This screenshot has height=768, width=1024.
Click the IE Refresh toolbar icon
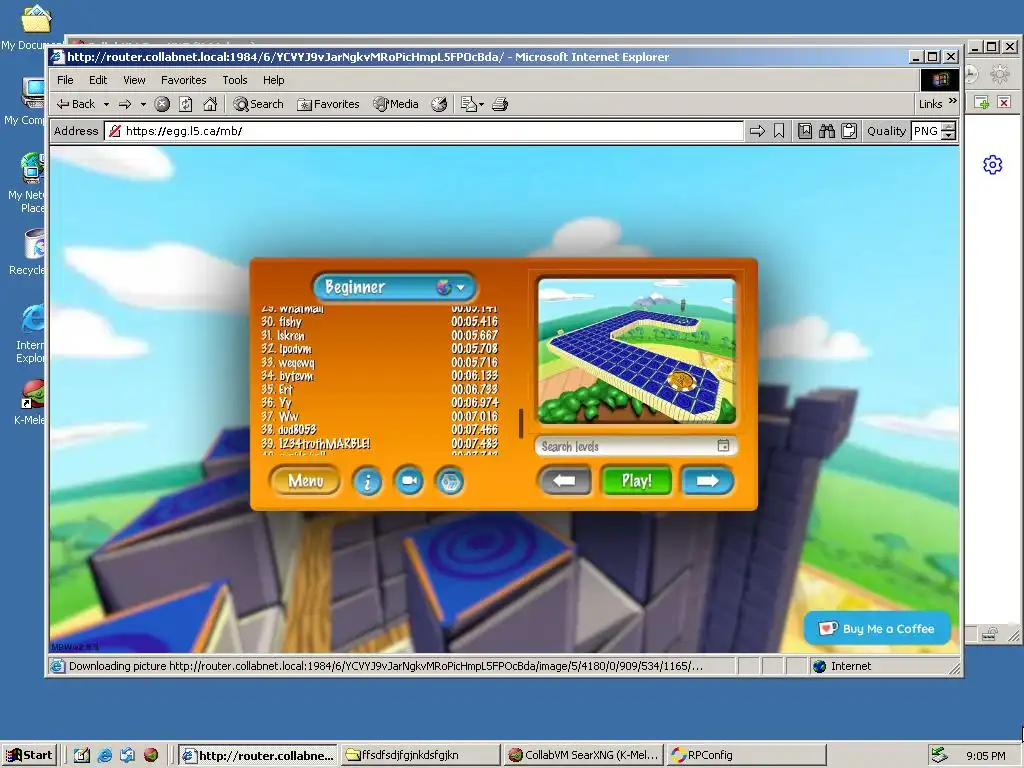point(186,104)
